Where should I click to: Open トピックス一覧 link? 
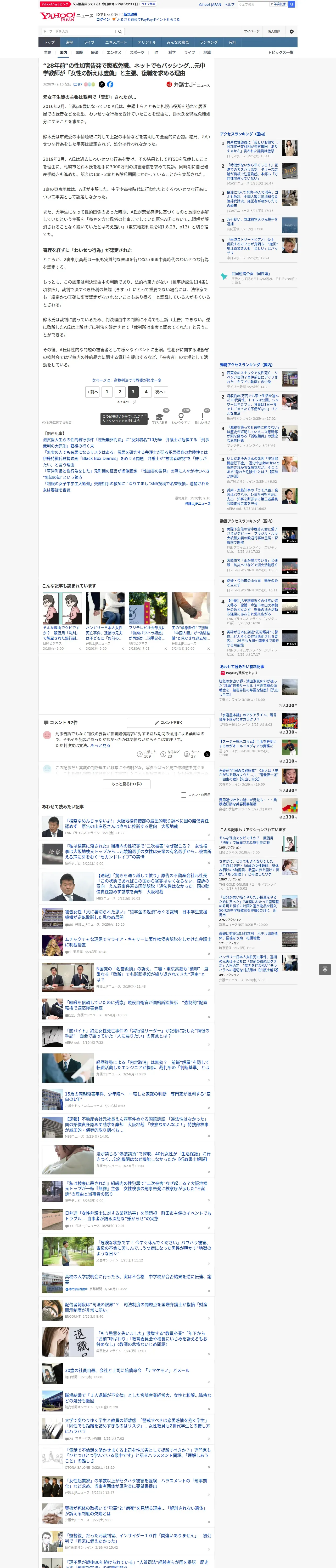pos(281,52)
